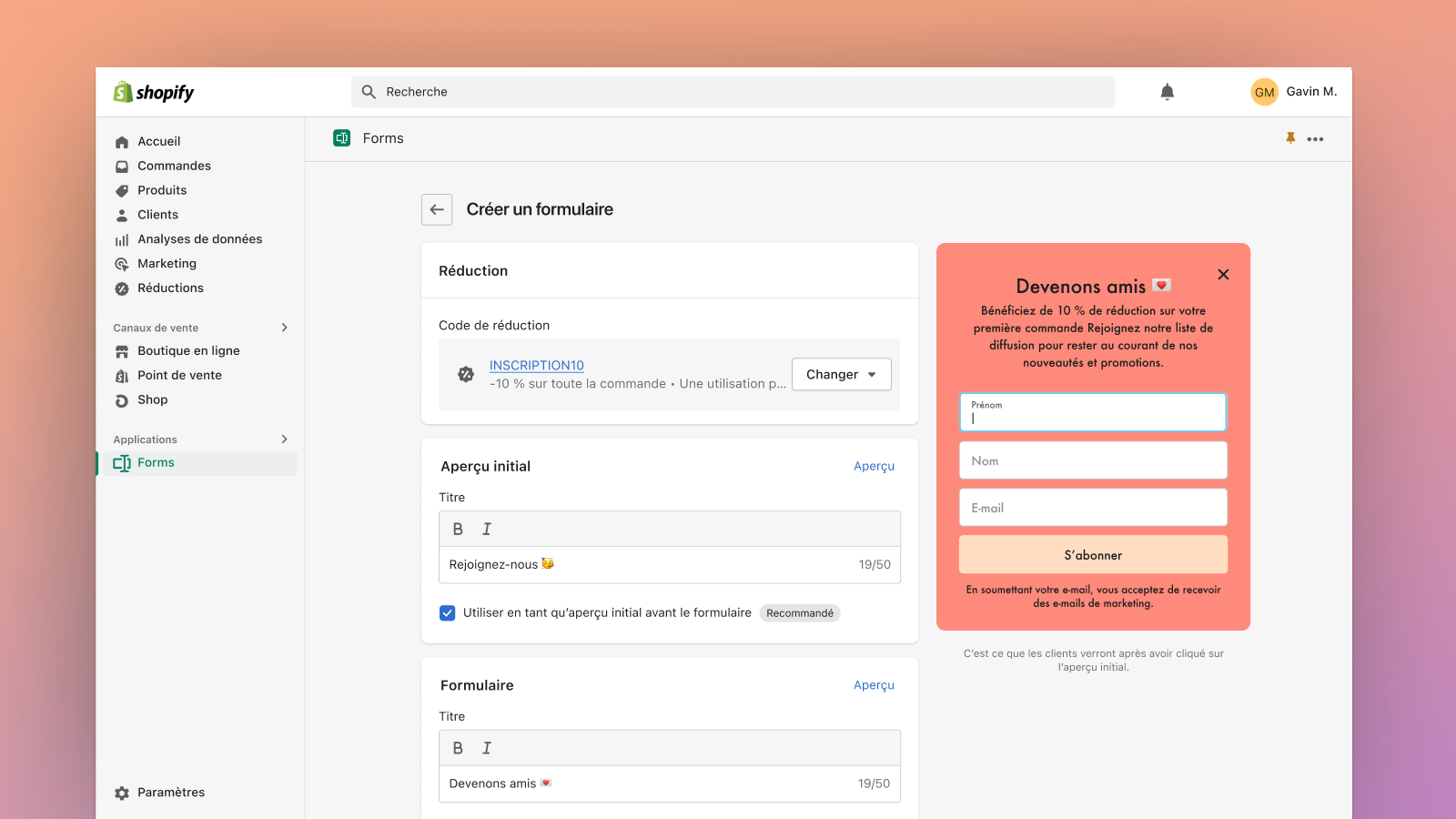Click Aperçu link in Formulaire section
Screen dimensions: 1456x819
click(x=874, y=685)
